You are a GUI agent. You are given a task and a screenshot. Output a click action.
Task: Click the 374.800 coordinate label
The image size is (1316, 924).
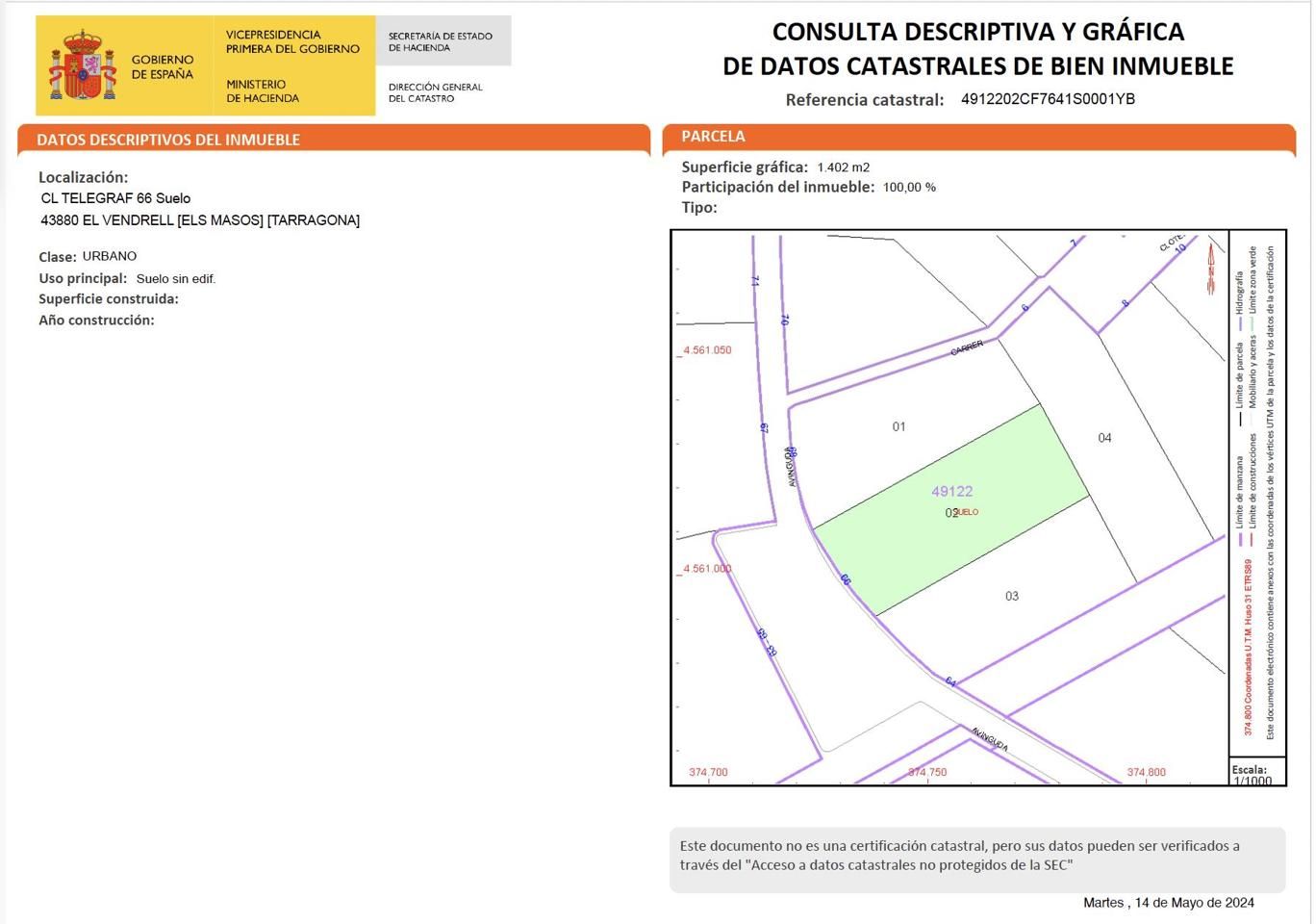pos(1146,773)
